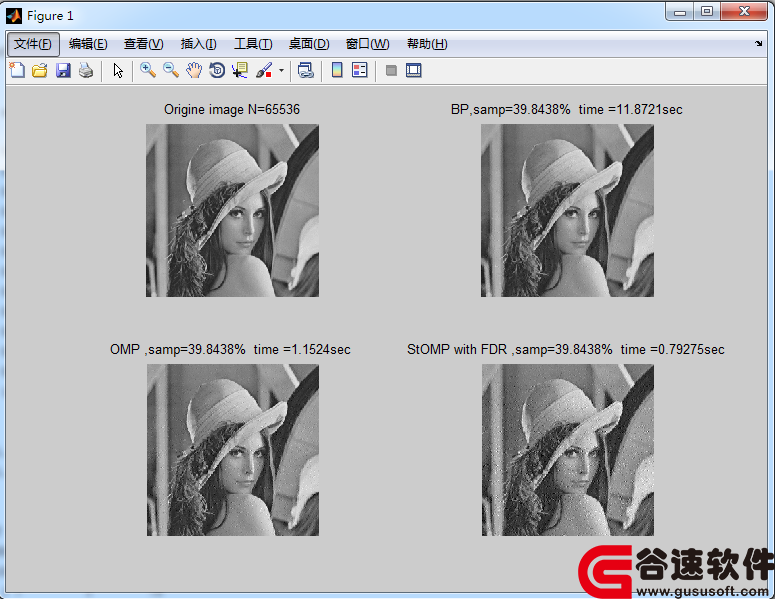
Task: Open the 编辑(E) menu
Action: (x=88, y=44)
